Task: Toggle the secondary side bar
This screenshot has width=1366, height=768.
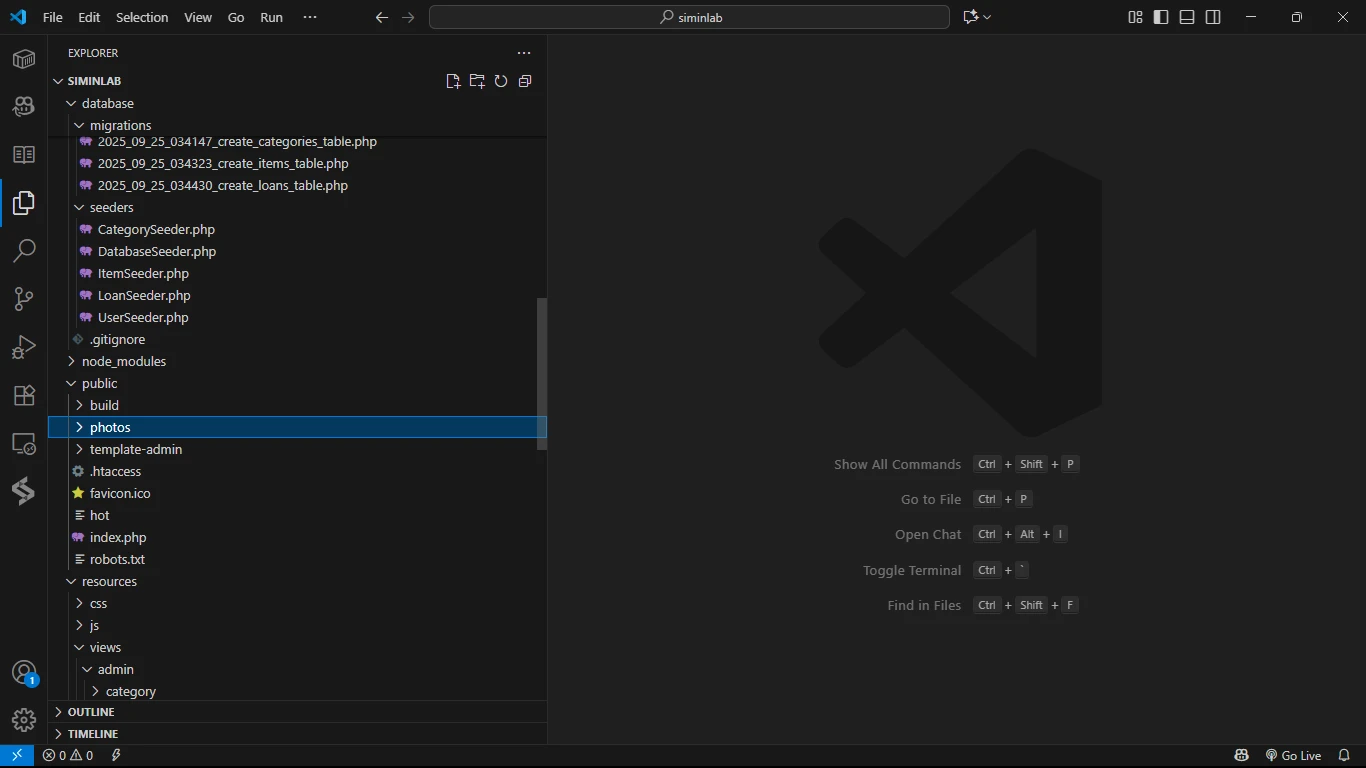Action: (x=1213, y=17)
